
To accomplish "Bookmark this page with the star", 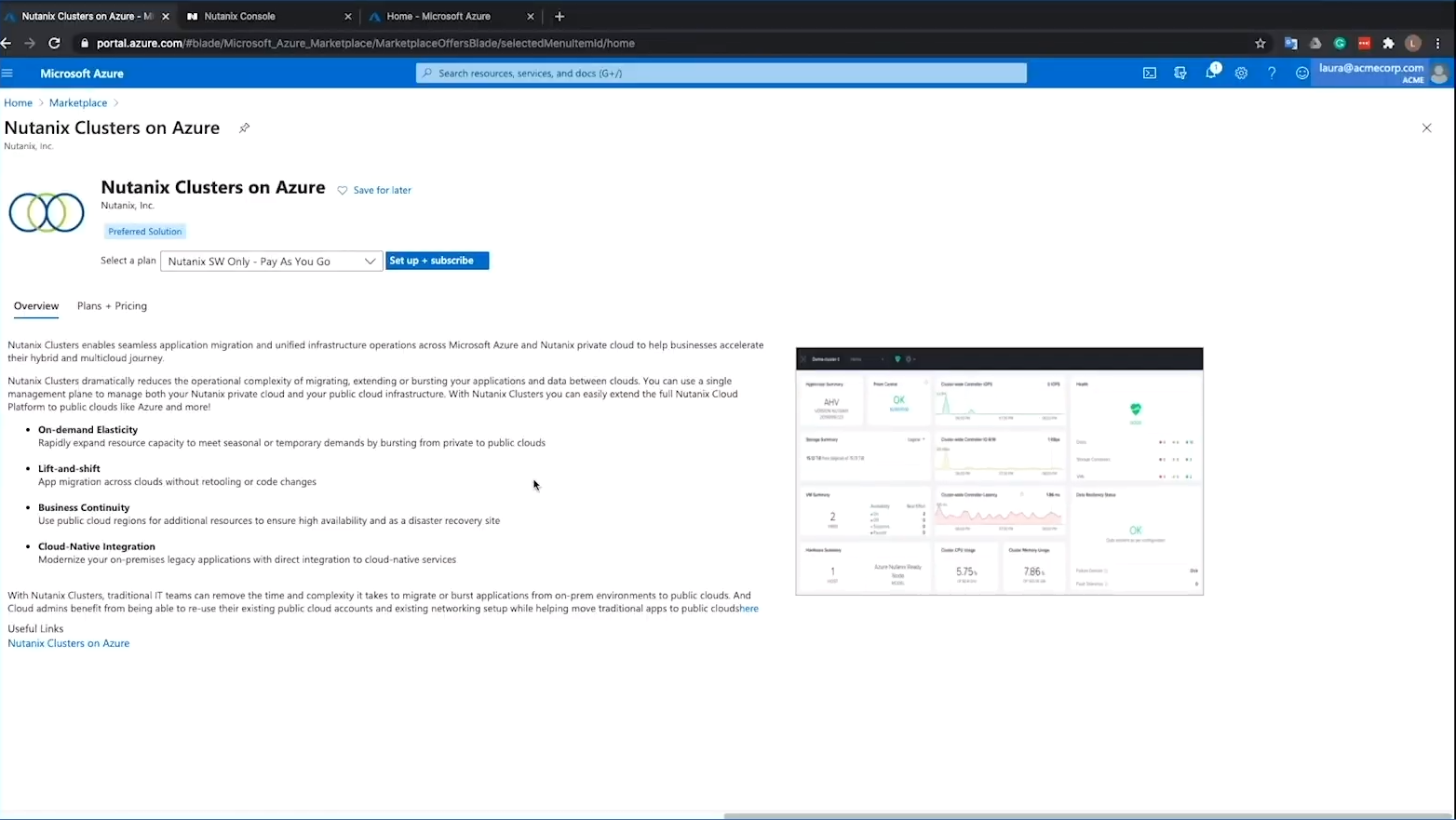I will [x=1261, y=44].
